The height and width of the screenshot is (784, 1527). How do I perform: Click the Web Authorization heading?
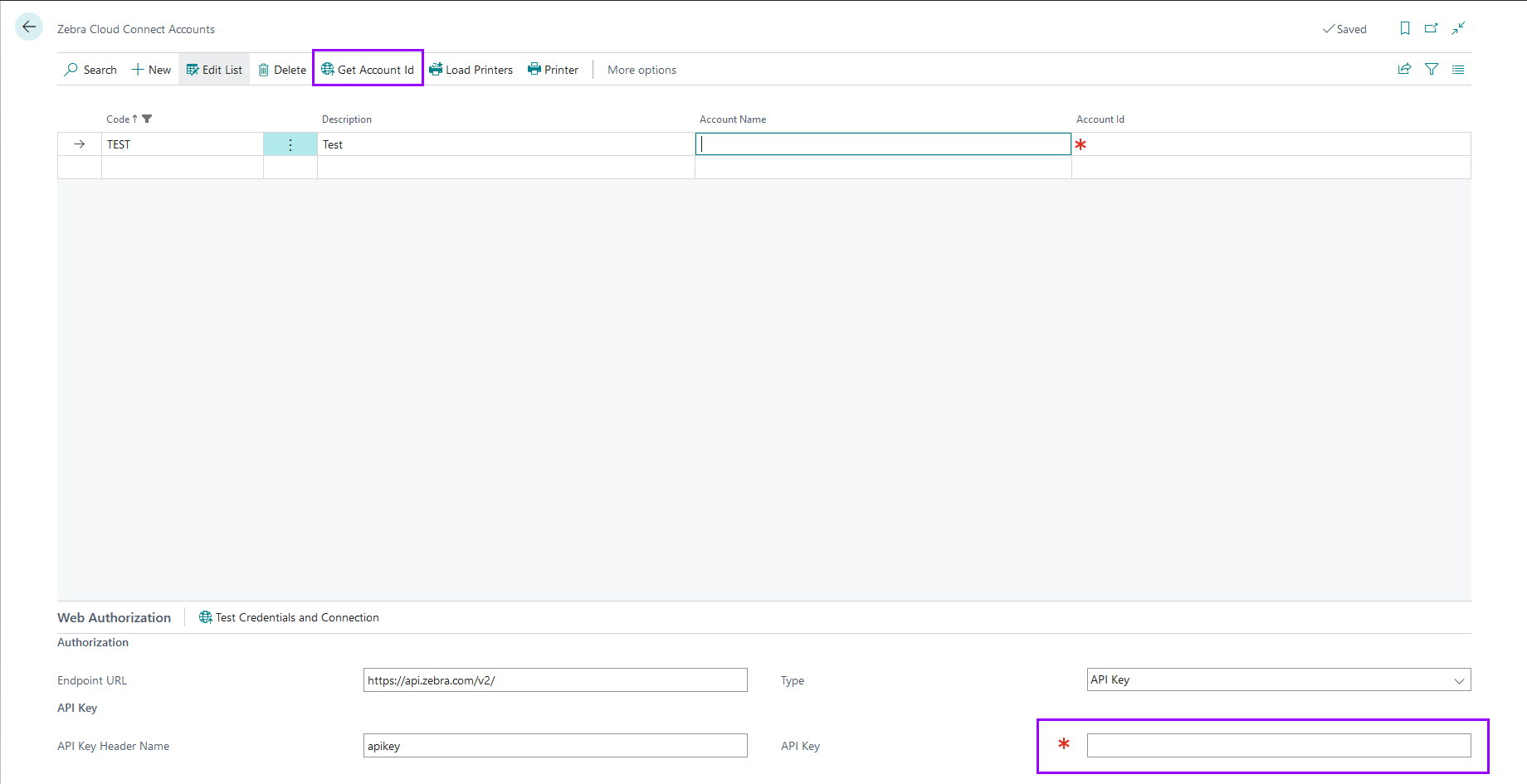tap(114, 617)
